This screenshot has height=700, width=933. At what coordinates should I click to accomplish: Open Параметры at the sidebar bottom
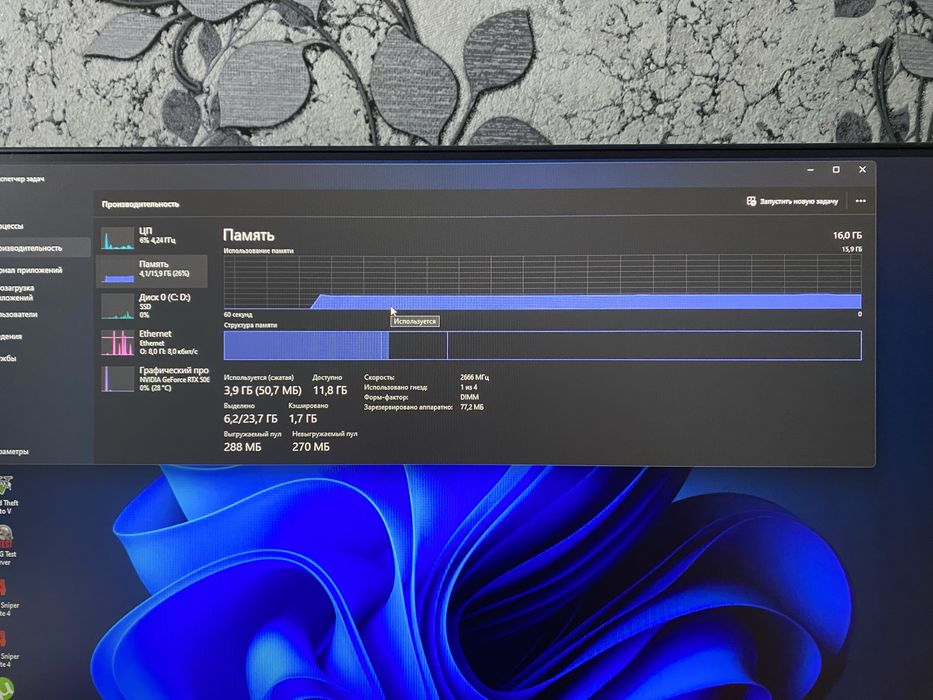15,452
